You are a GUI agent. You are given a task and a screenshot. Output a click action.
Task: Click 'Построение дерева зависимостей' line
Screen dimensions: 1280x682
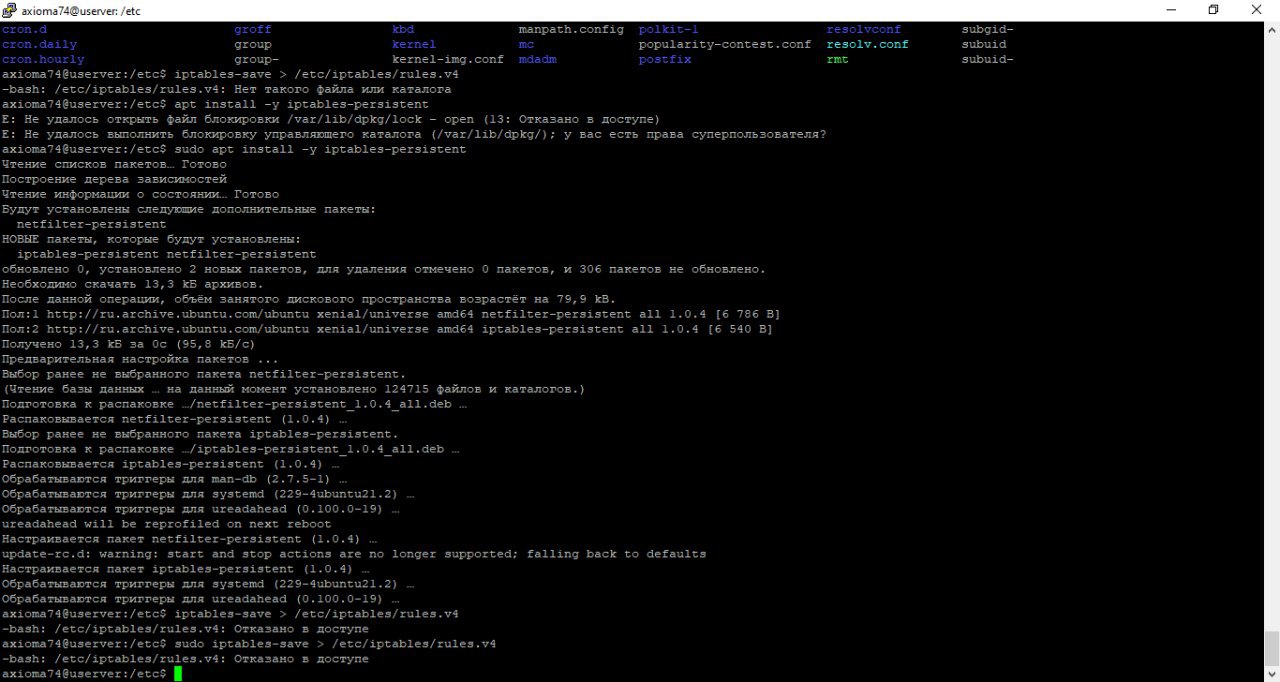(114, 179)
